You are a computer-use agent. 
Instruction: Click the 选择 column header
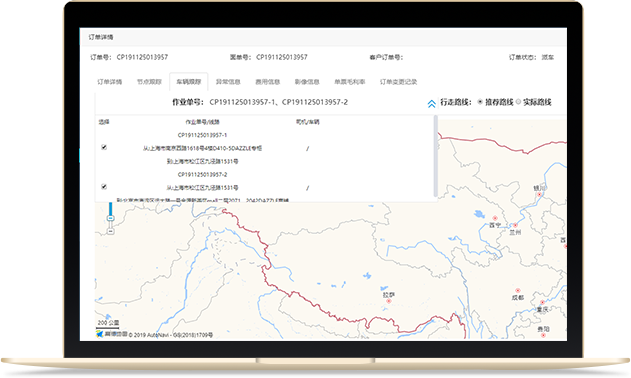(104, 122)
